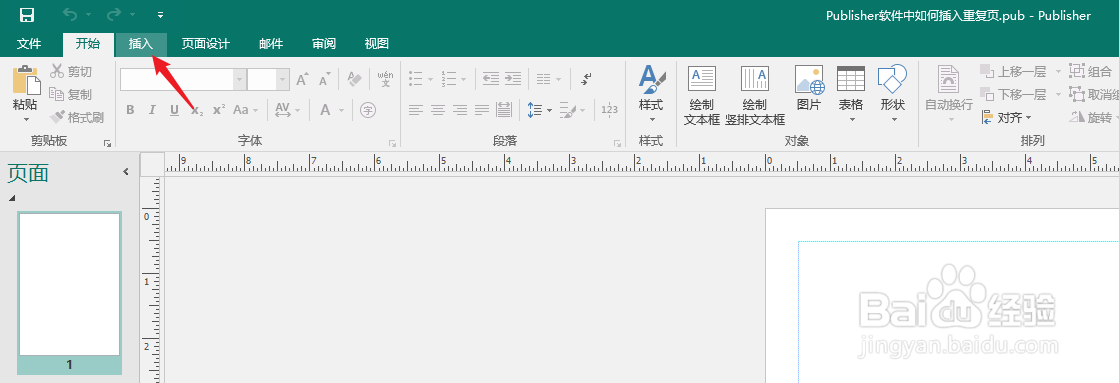Open the 字体 group dialog launcher
The width and height of the screenshot is (1119, 383).
pos(392,143)
